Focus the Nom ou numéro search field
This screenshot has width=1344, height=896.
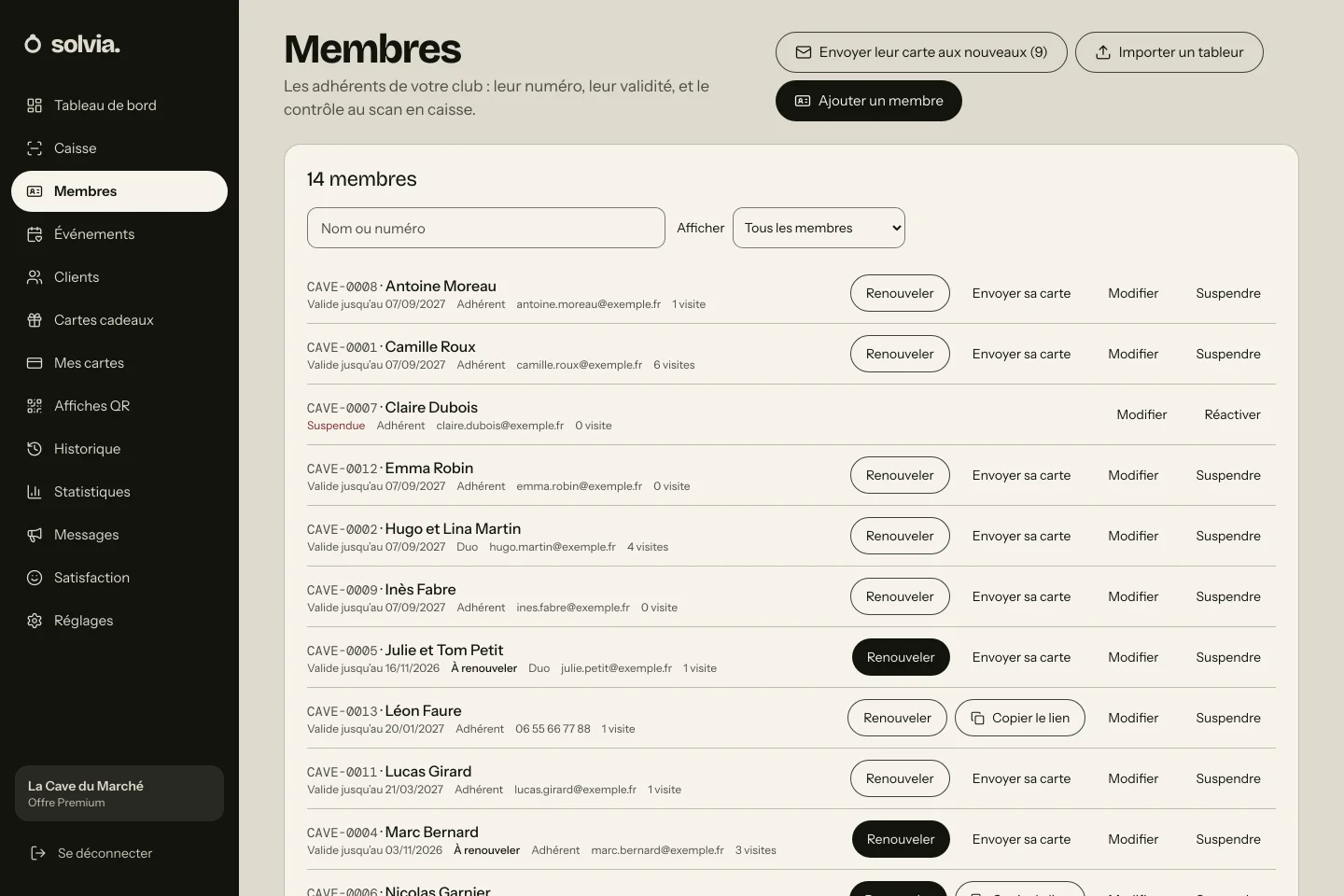click(x=486, y=228)
